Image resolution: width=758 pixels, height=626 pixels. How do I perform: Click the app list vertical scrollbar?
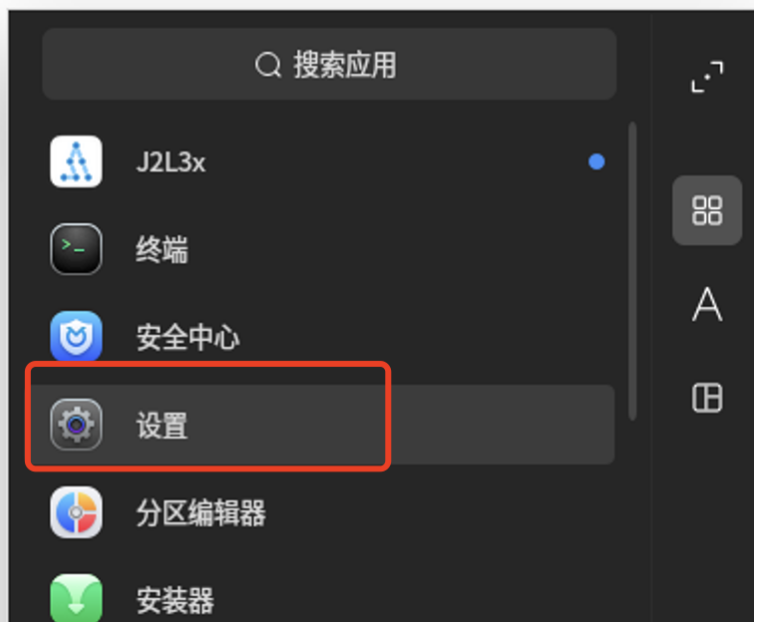632,271
